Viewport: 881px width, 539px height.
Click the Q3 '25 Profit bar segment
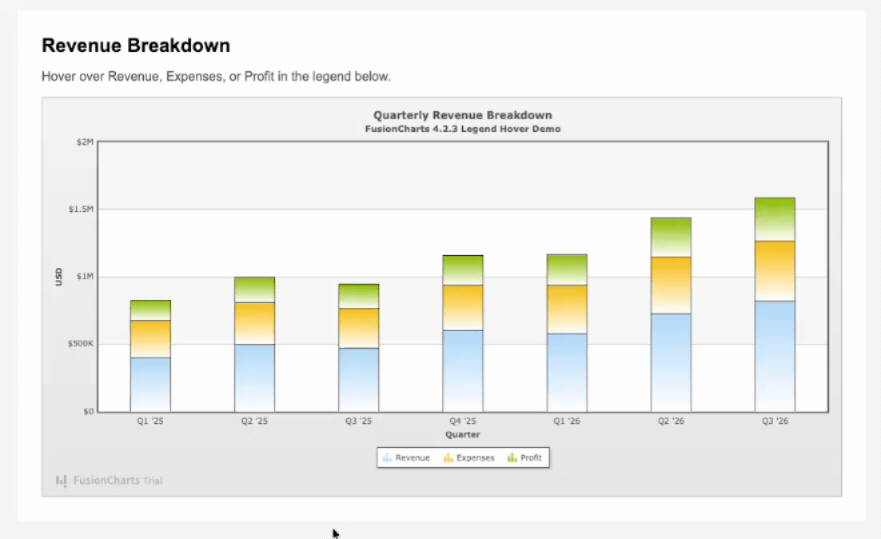click(x=358, y=296)
